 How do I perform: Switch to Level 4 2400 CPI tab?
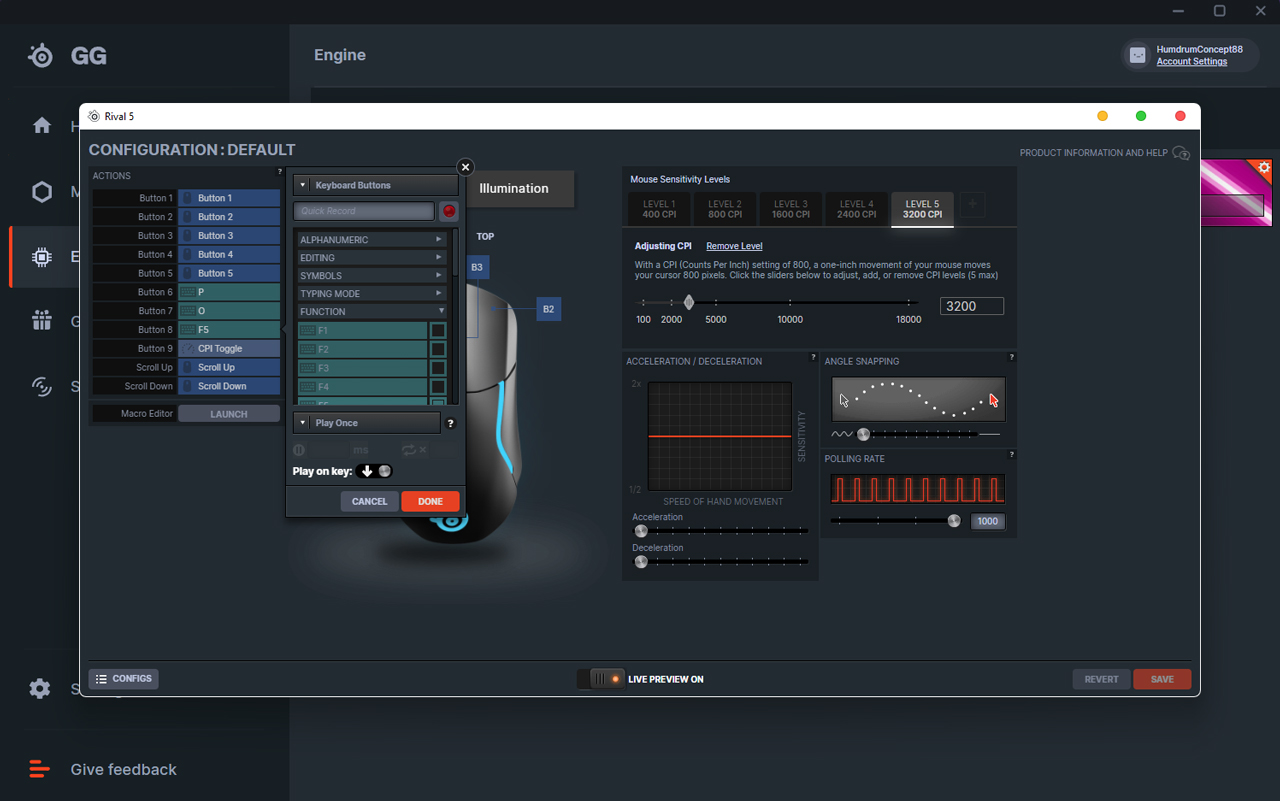857,209
